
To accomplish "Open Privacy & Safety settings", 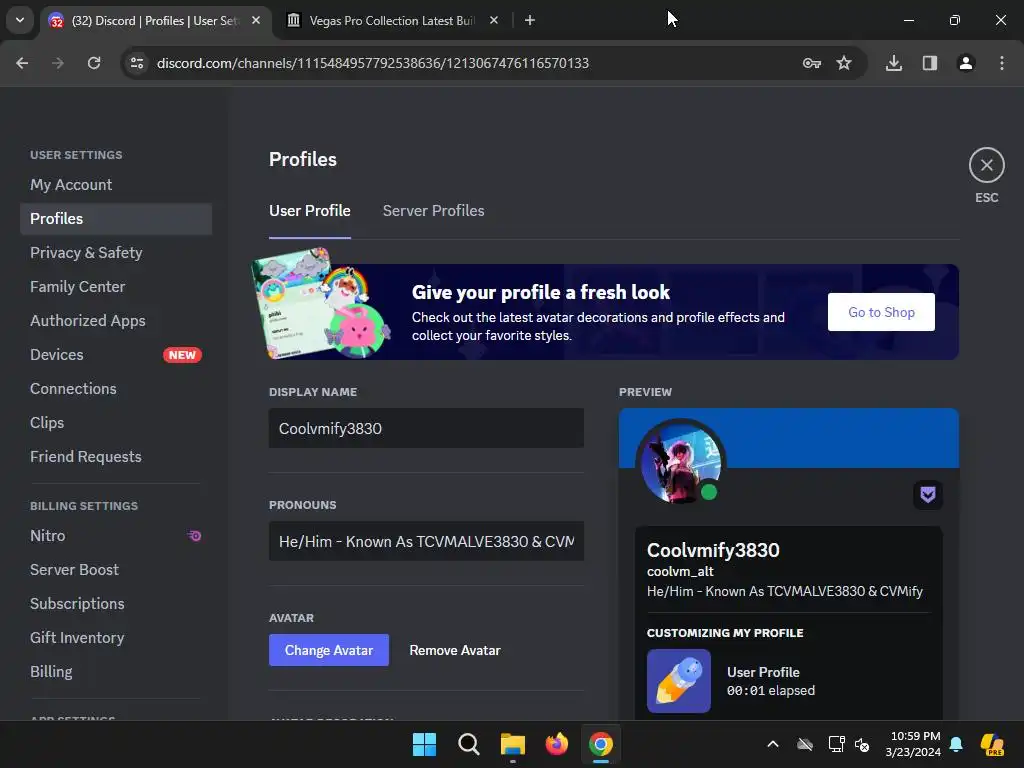I will tap(116, 253).
